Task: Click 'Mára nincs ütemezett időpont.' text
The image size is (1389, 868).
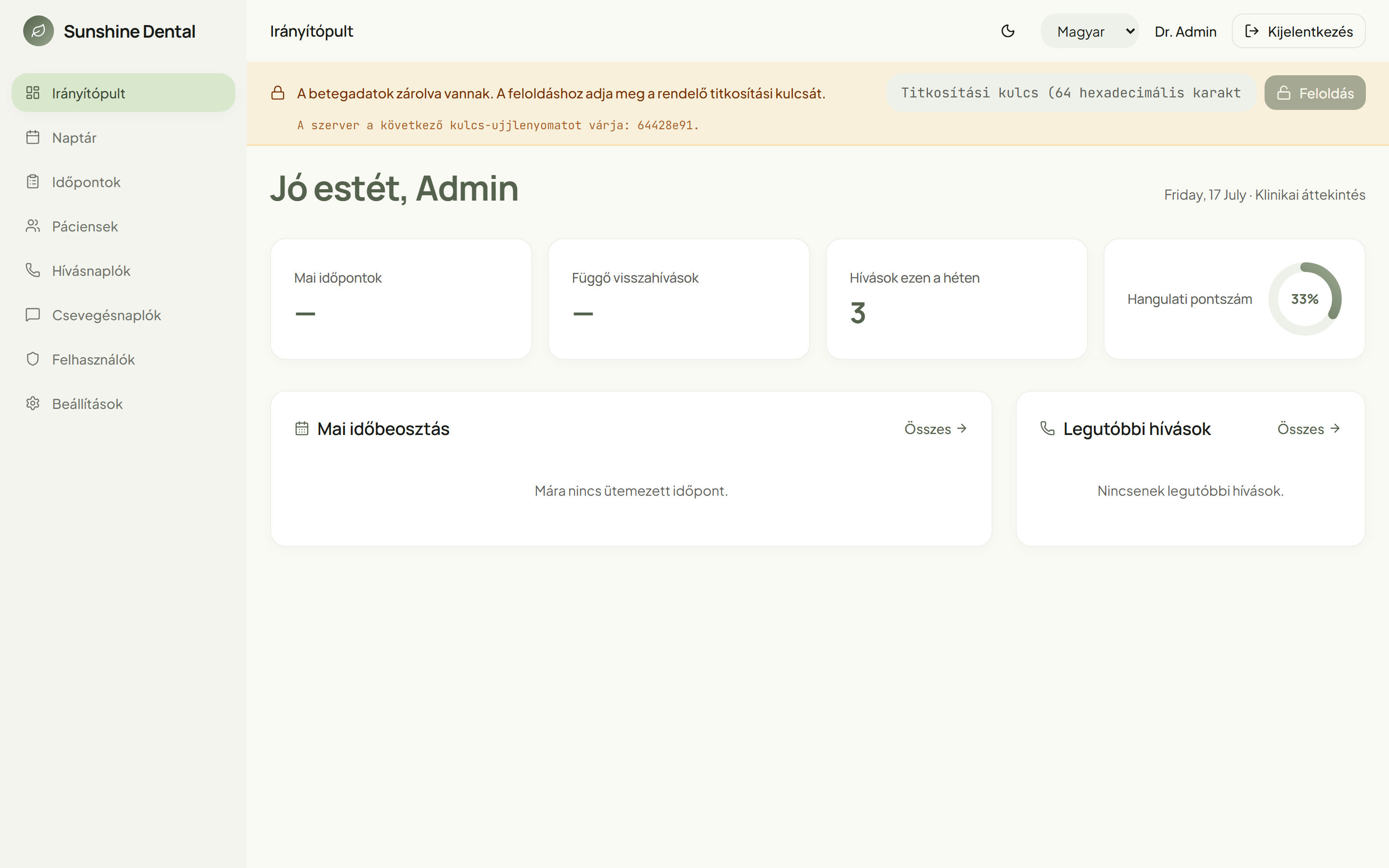Action: pos(631,491)
